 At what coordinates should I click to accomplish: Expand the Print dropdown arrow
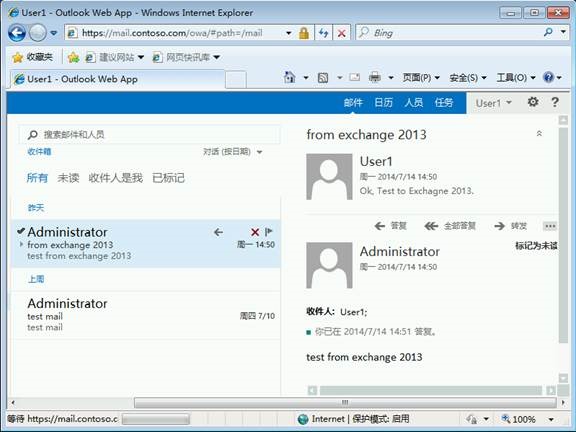(391, 78)
